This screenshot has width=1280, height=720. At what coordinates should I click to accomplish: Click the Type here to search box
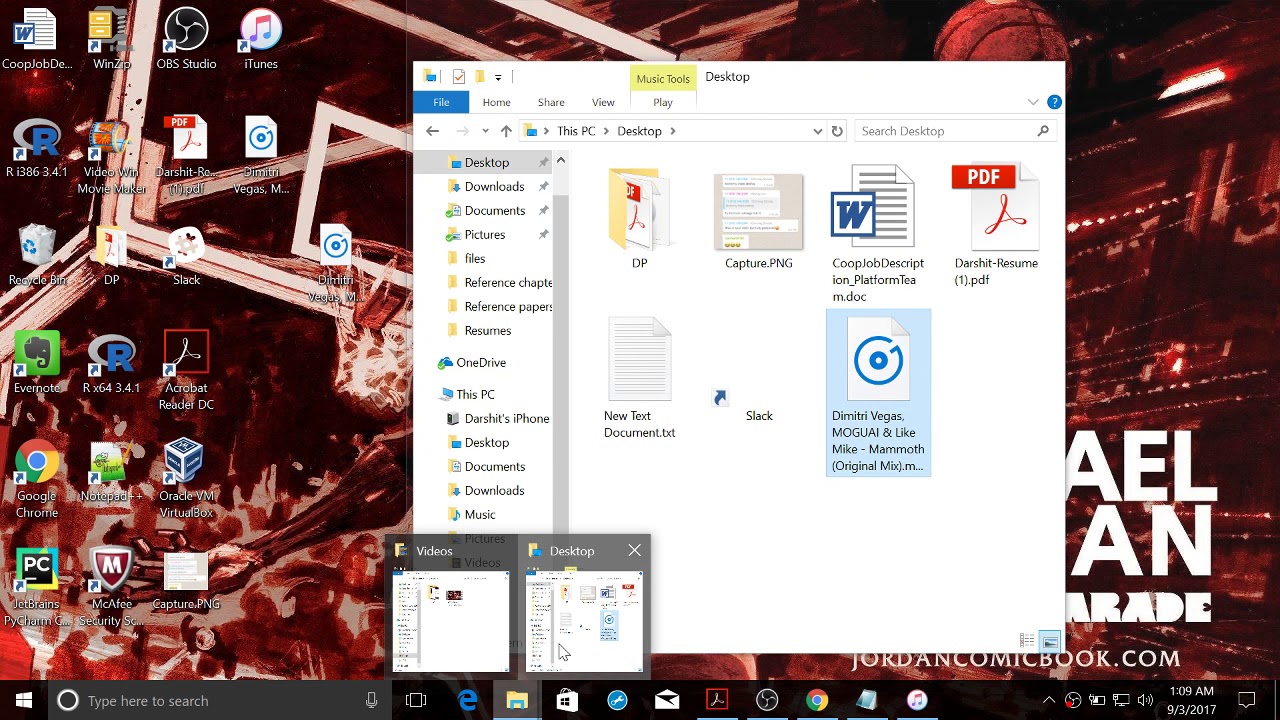[218, 701]
